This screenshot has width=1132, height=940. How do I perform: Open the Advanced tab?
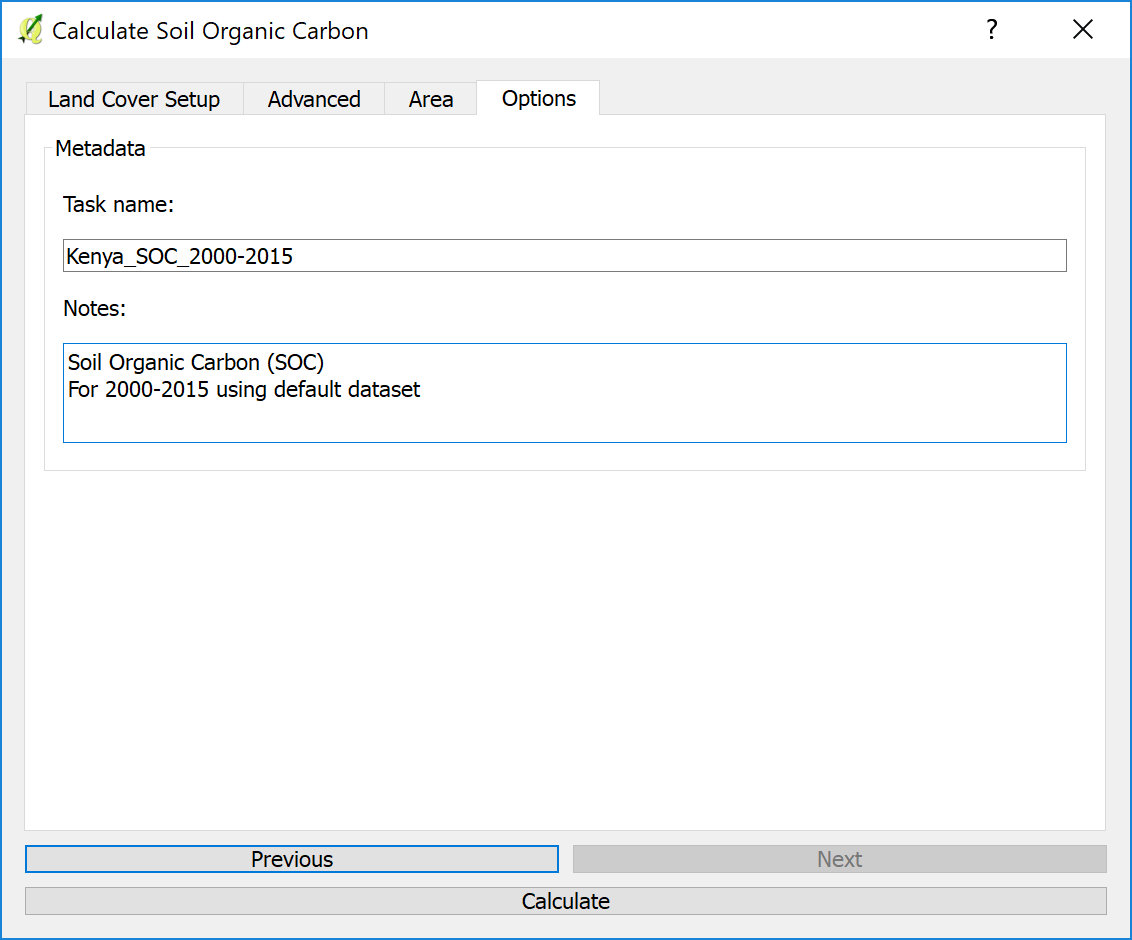[x=314, y=99]
